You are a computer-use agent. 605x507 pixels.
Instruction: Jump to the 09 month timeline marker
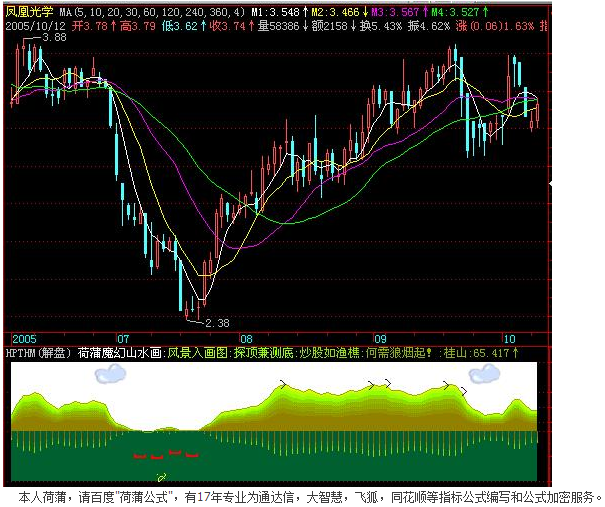(x=379, y=338)
